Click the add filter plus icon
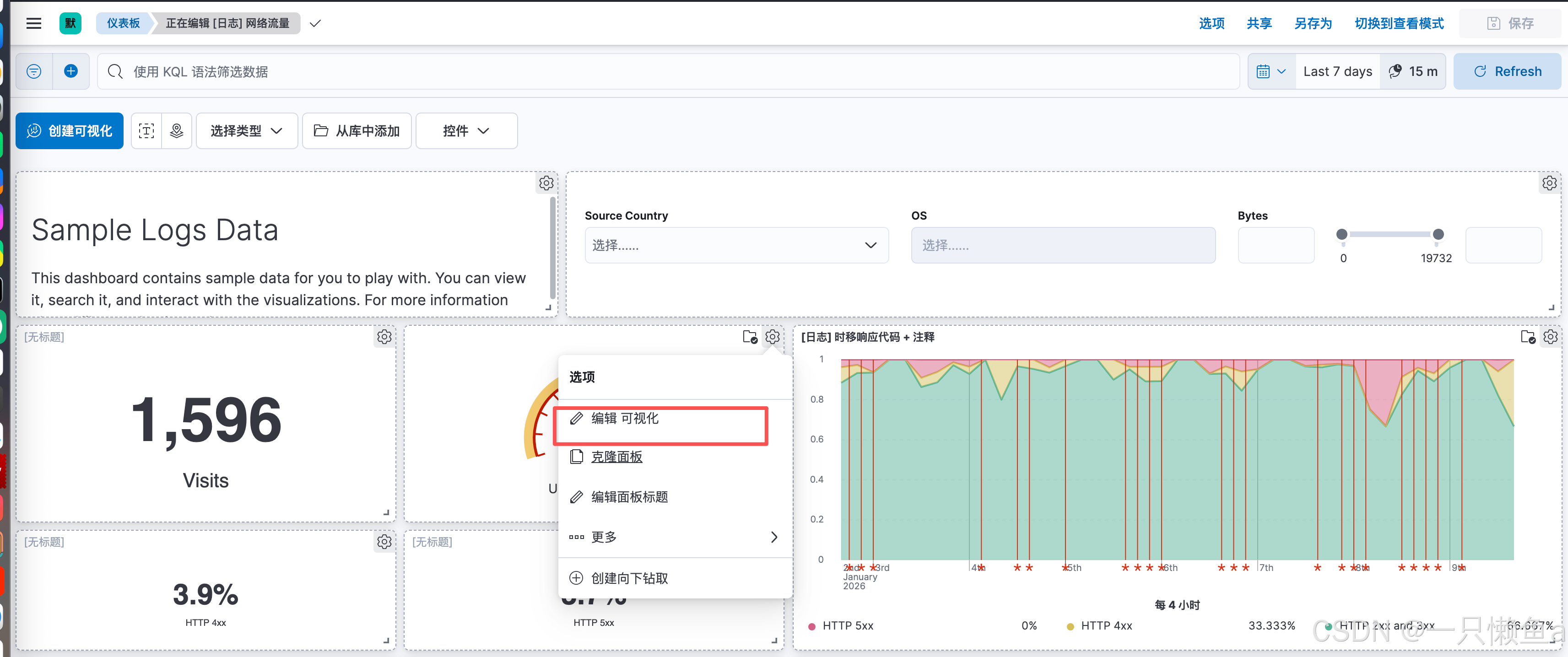The image size is (1568, 657). pos(70,71)
